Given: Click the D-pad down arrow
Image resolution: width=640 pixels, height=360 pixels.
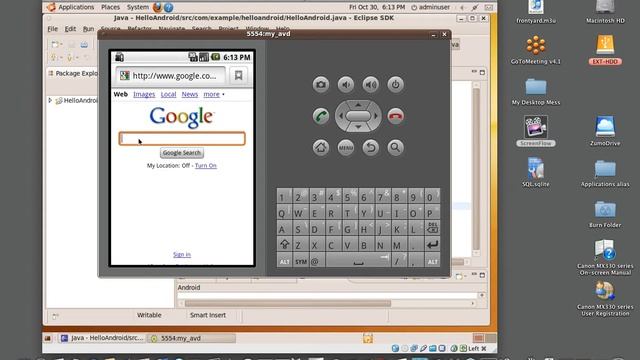Looking at the screenshot, I should click(358, 127).
